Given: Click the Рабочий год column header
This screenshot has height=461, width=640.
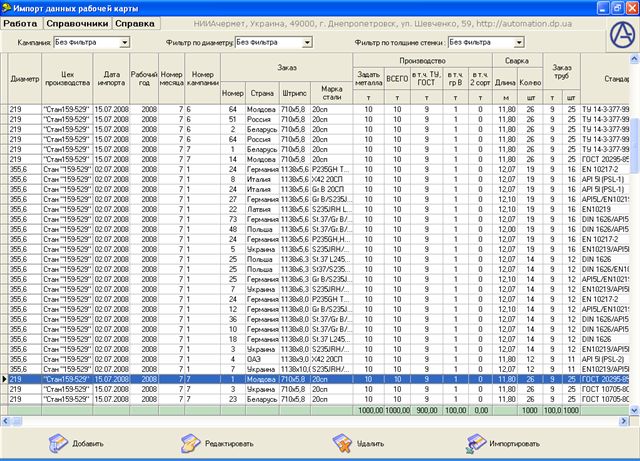Looking at the screenshot, I should [144, 79].
